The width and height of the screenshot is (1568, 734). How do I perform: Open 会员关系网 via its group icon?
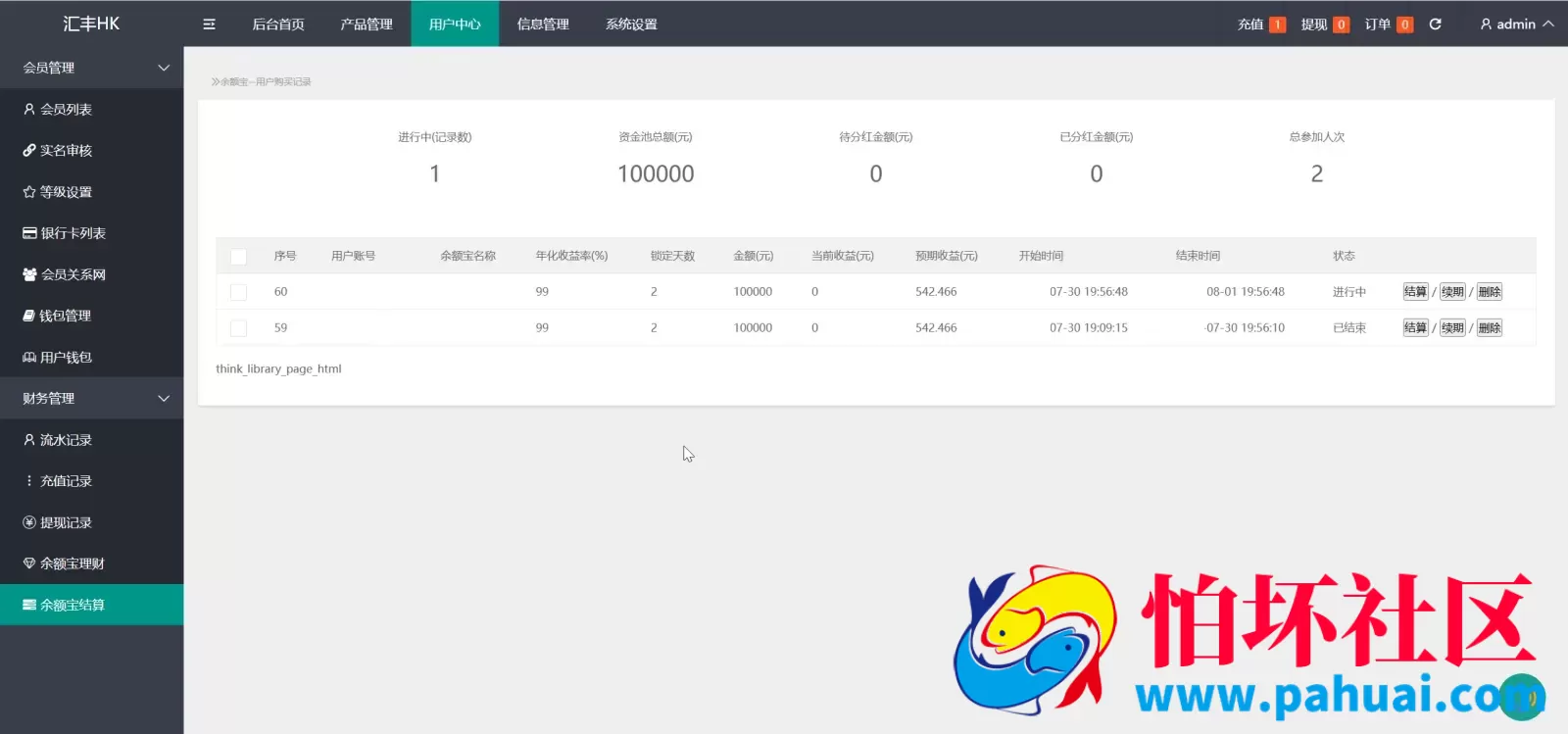coord(29,274)
